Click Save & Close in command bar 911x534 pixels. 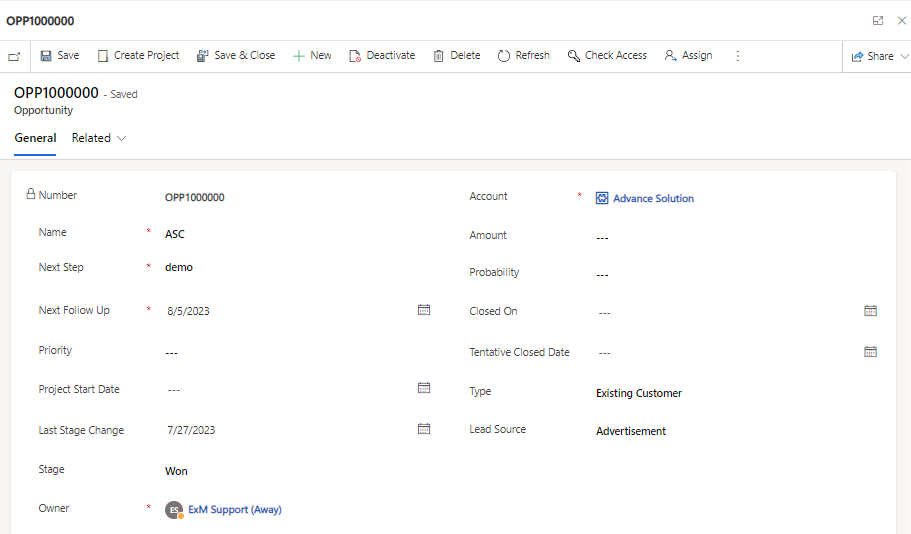coord(236,56)
